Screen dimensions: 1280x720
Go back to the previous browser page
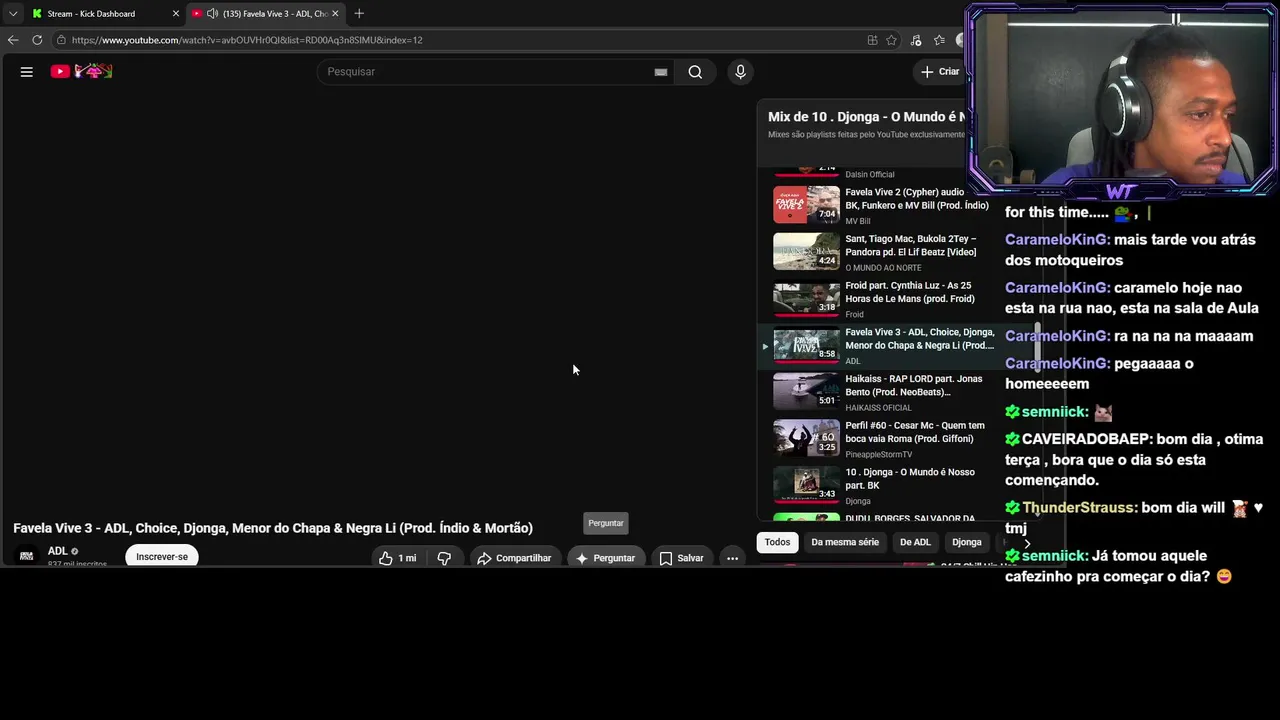(x=13, y=40)
